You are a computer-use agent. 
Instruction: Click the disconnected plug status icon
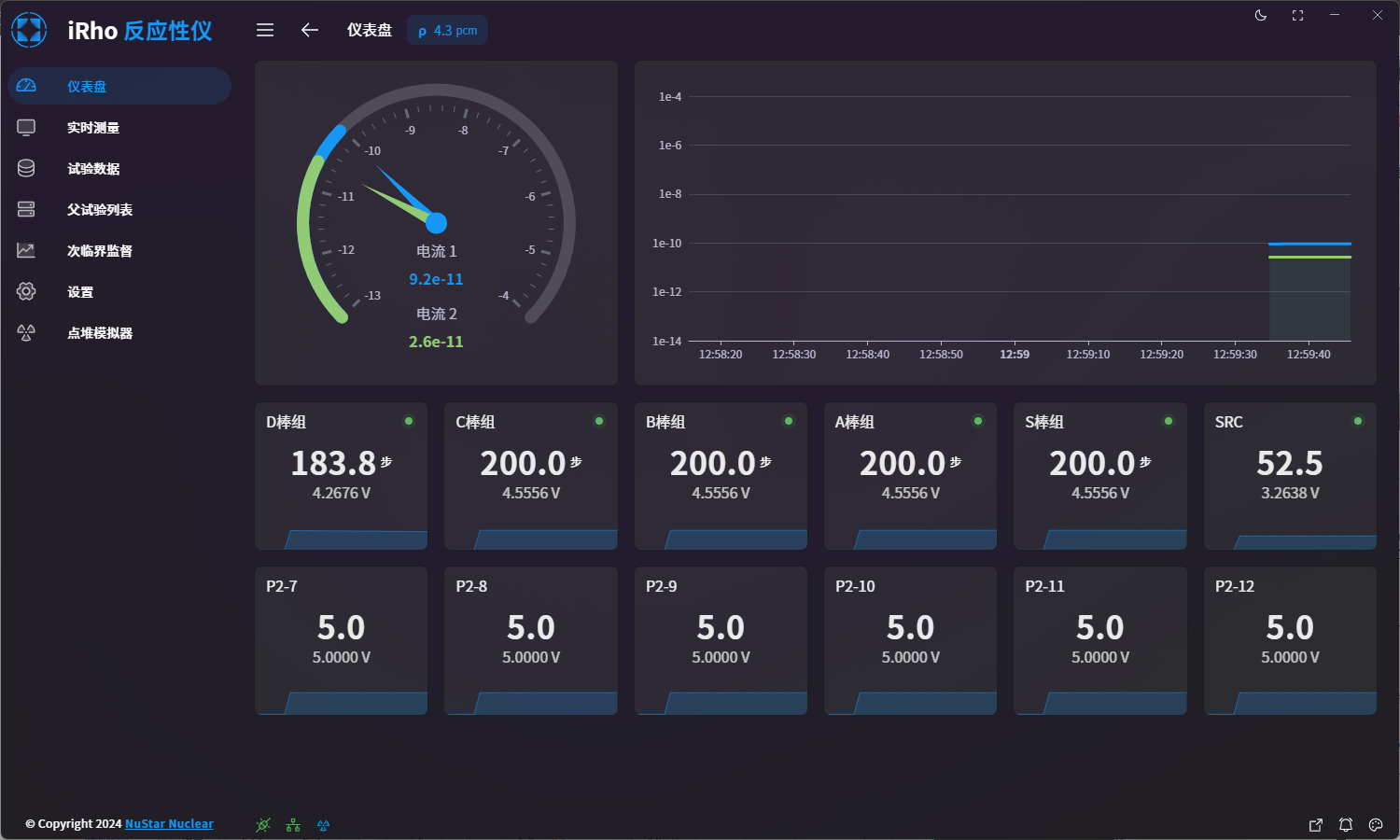[x=263, y=825]
